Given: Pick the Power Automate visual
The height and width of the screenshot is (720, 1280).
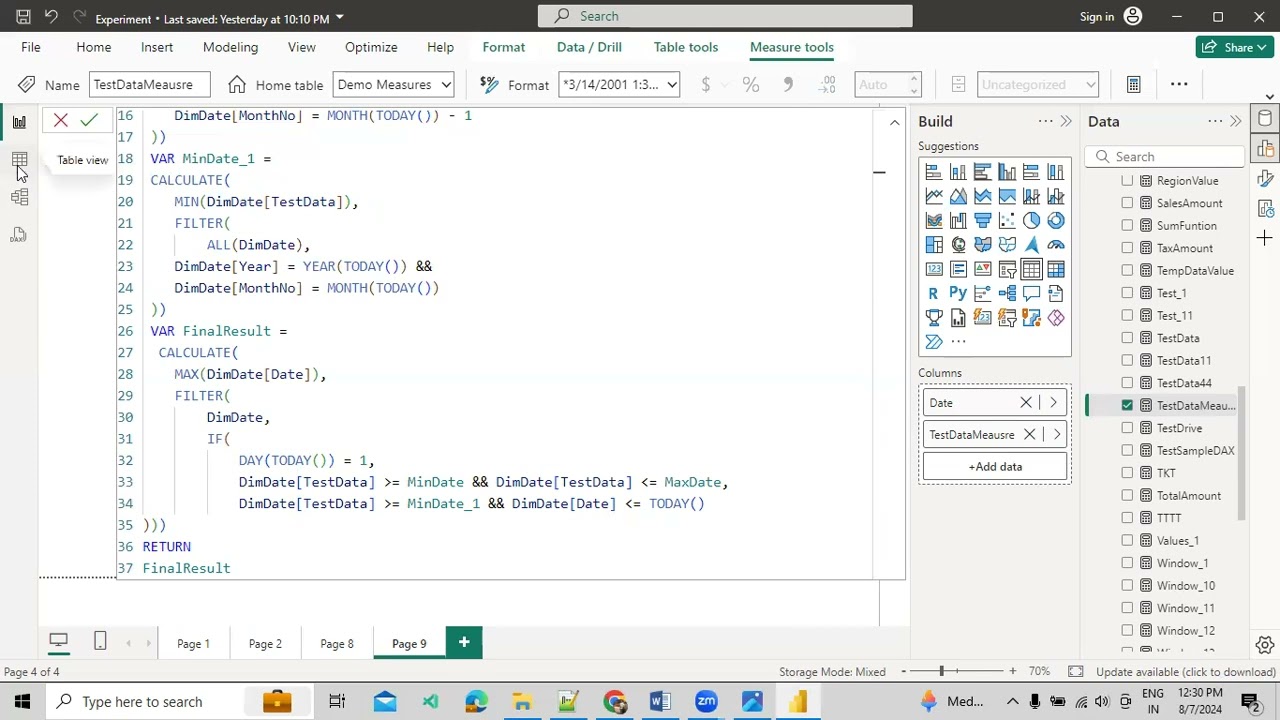Looking at the screenshot, I should click(x=934, y=342).
